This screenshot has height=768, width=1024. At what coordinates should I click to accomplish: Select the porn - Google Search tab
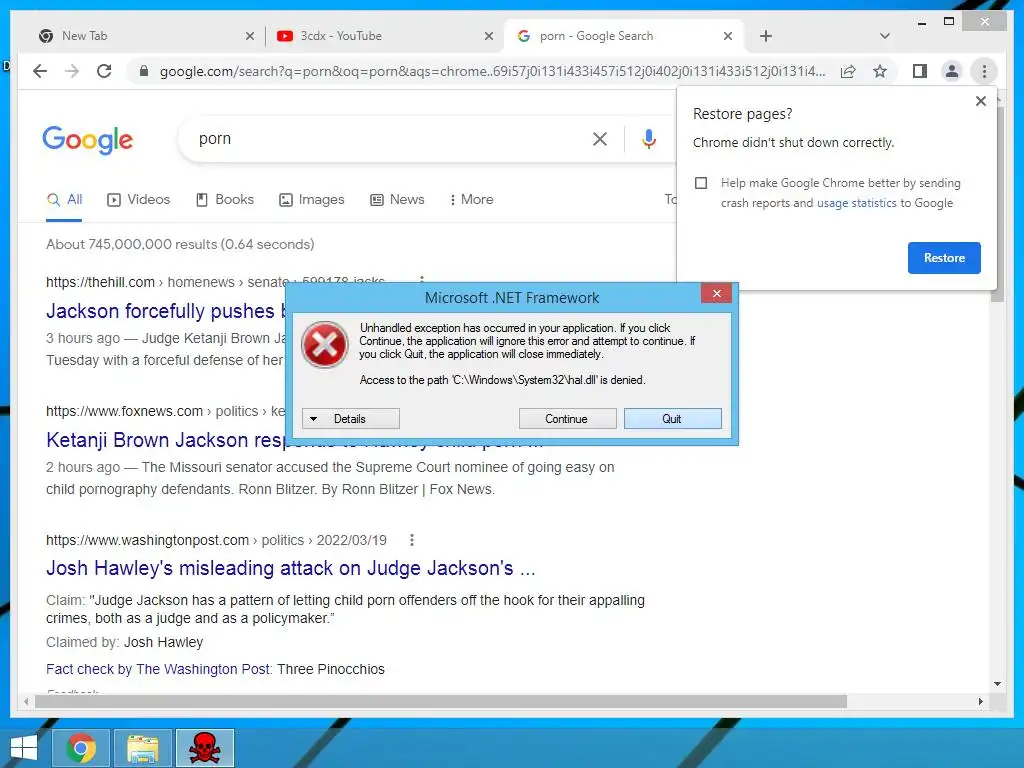click(624, 36)
